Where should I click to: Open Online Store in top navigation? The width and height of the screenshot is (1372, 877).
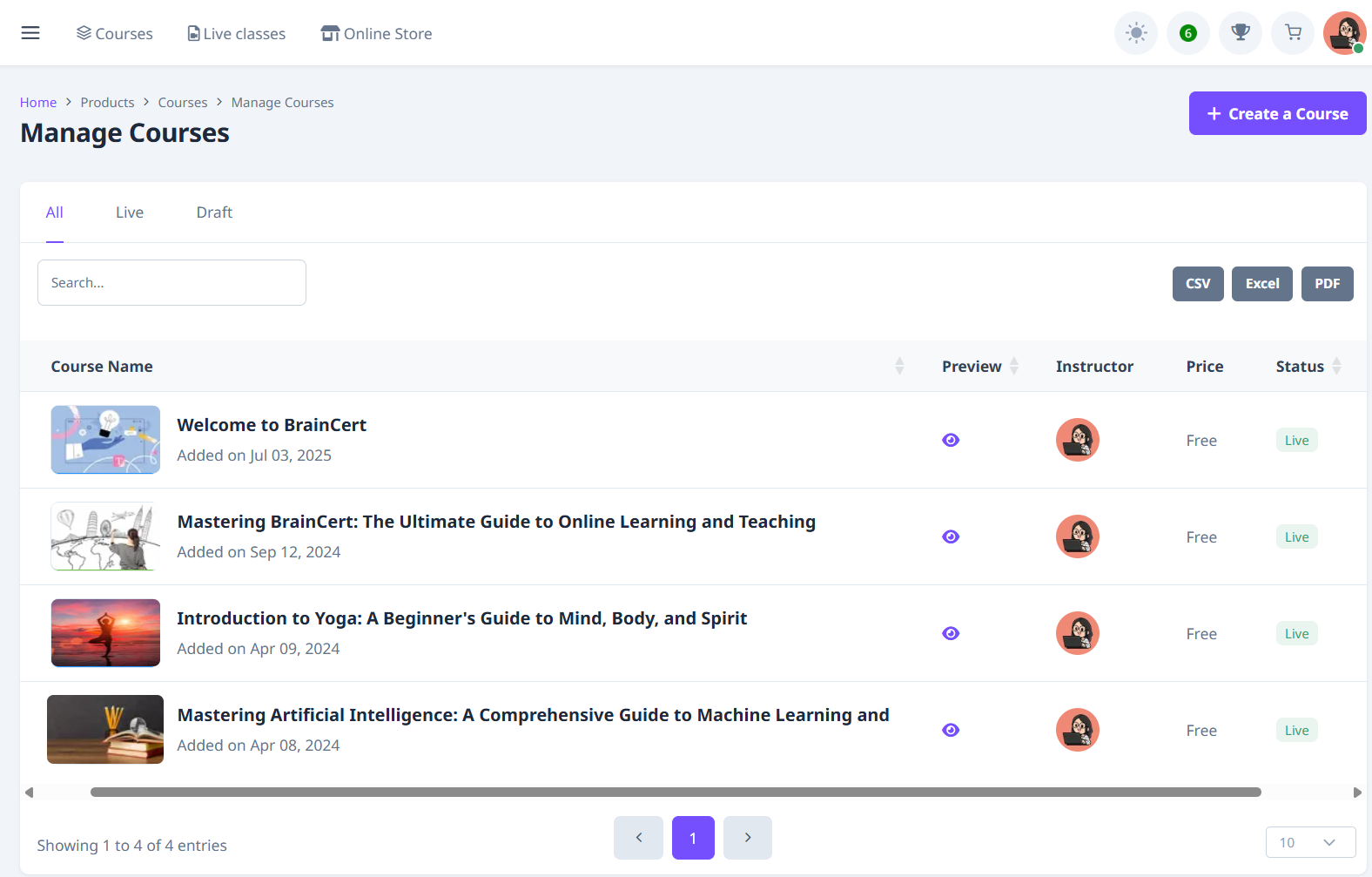(x=376, y=33)
